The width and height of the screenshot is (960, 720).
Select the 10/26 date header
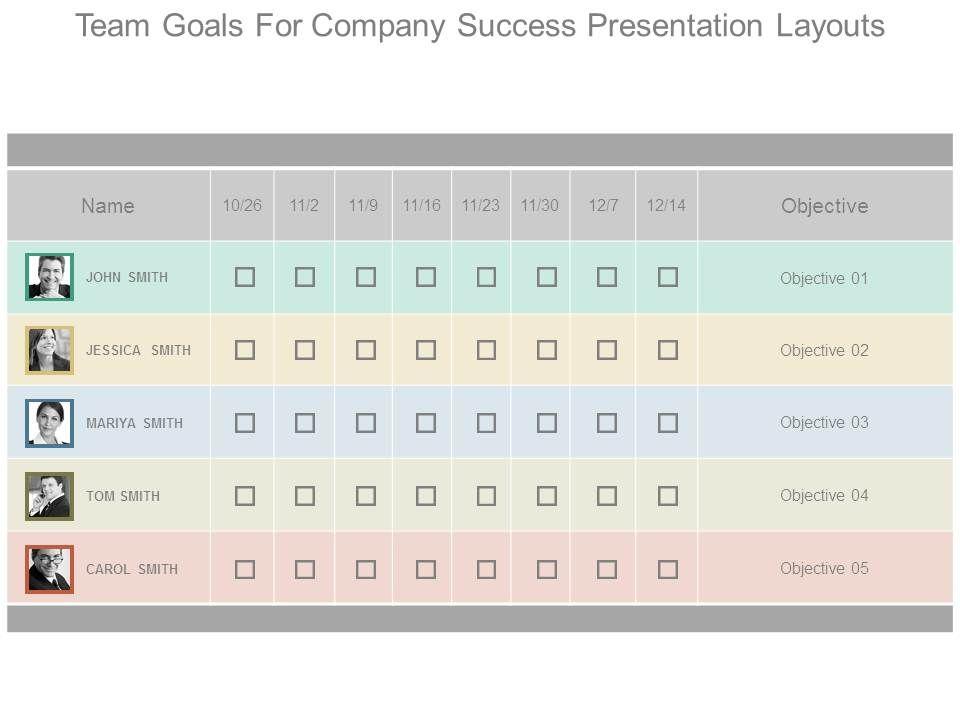[x=242, y=206]
